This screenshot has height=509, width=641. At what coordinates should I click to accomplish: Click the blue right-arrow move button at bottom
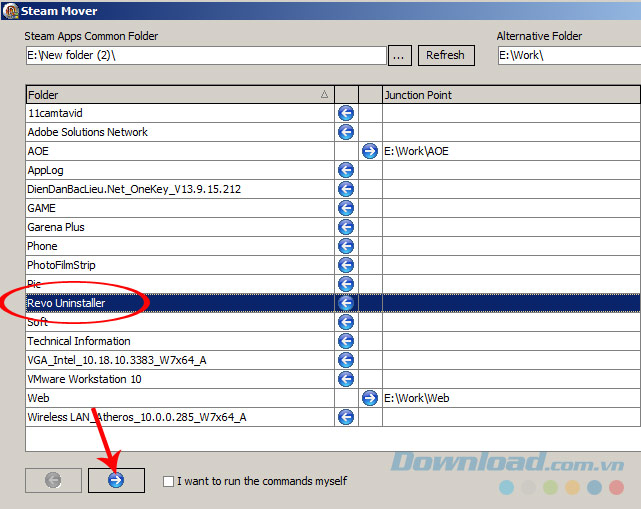[x=116, y=480]
